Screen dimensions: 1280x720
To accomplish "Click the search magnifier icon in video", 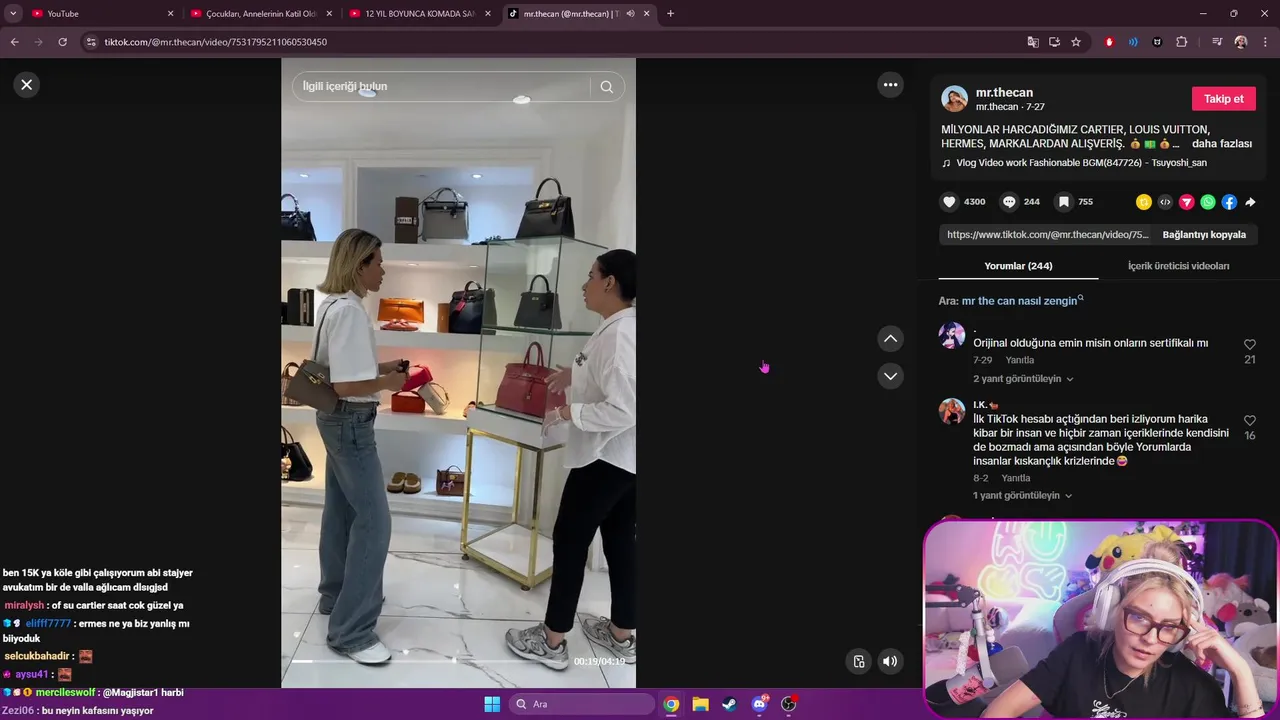I will 607,87.
